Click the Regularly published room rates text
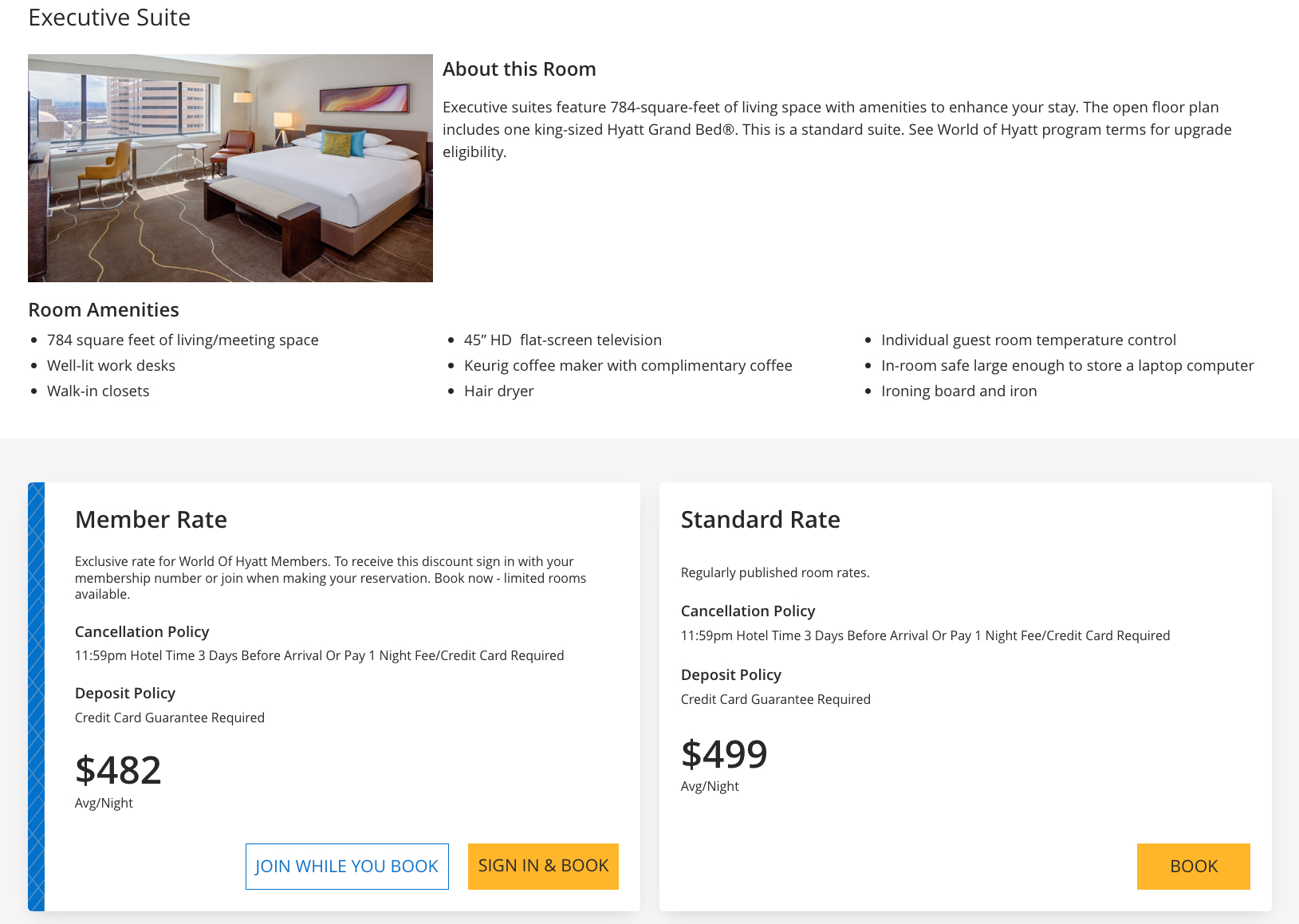Screen dimensions: 1299x924 point(775,572)
